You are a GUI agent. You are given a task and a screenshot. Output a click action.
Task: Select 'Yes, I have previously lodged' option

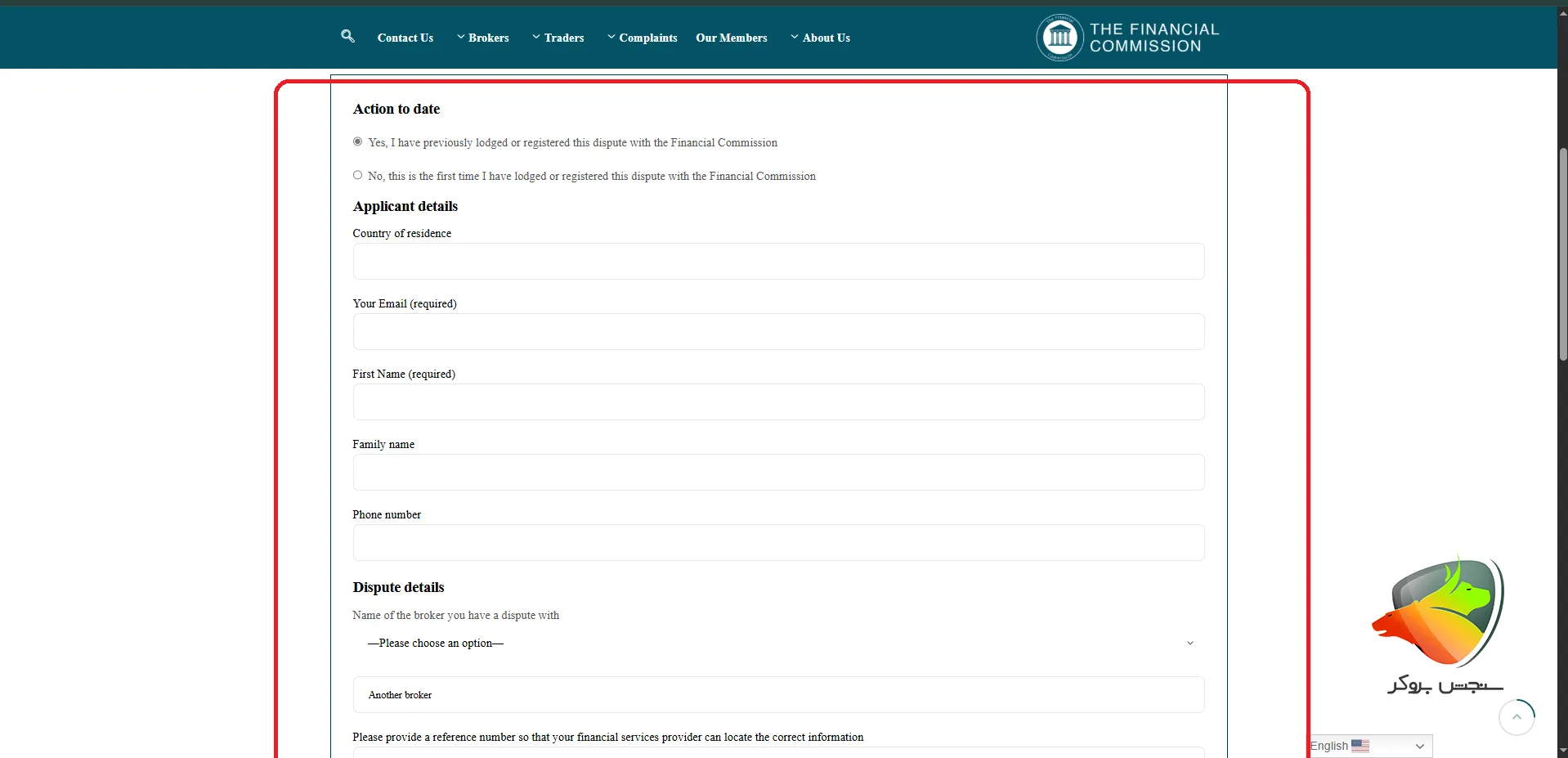[x=357, y=141]
